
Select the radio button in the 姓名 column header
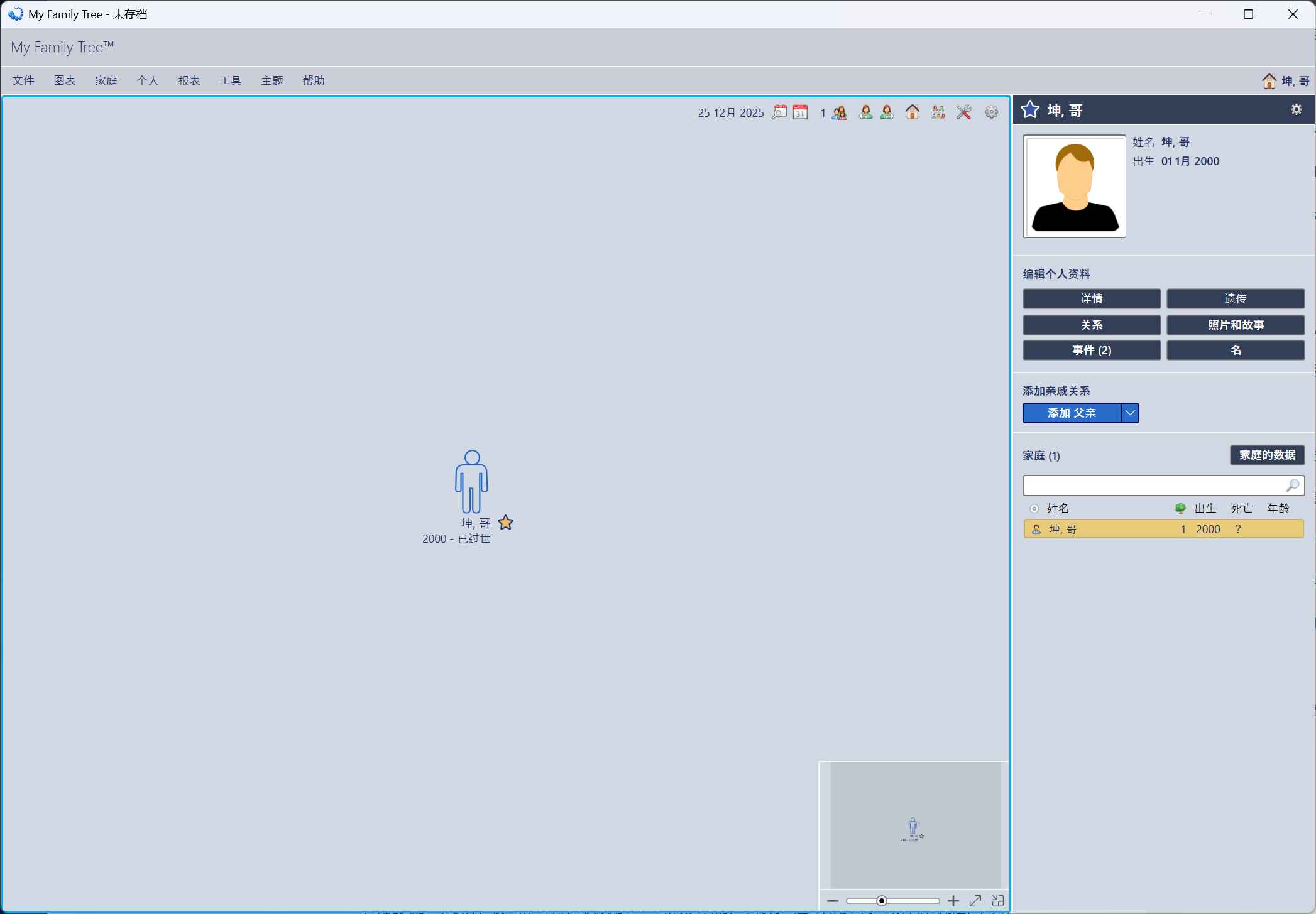point(1034,508)
